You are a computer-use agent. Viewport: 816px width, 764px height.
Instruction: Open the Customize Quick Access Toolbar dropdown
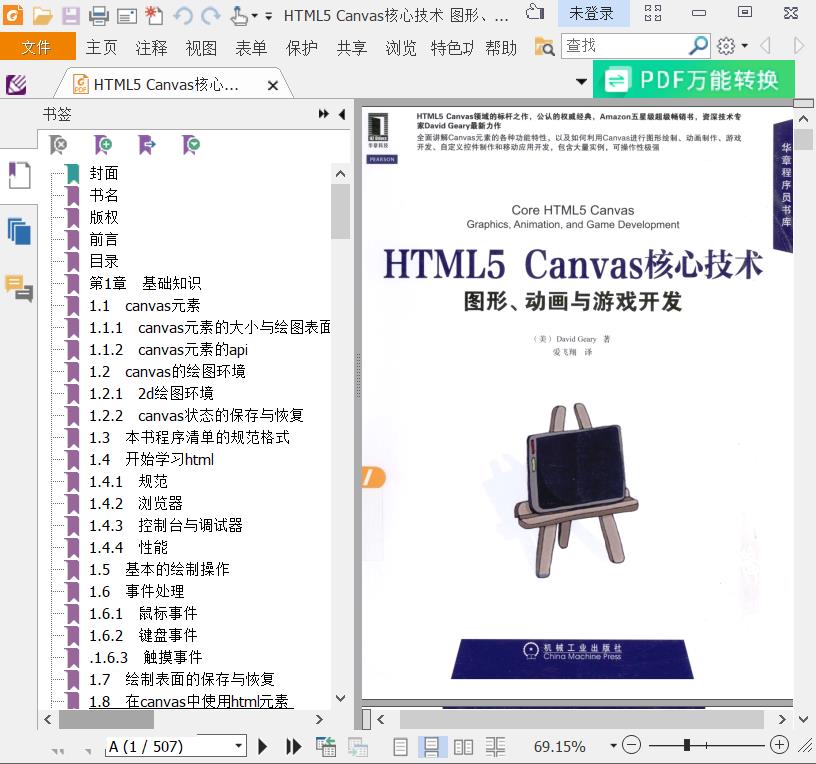click(x=269, y=16)
